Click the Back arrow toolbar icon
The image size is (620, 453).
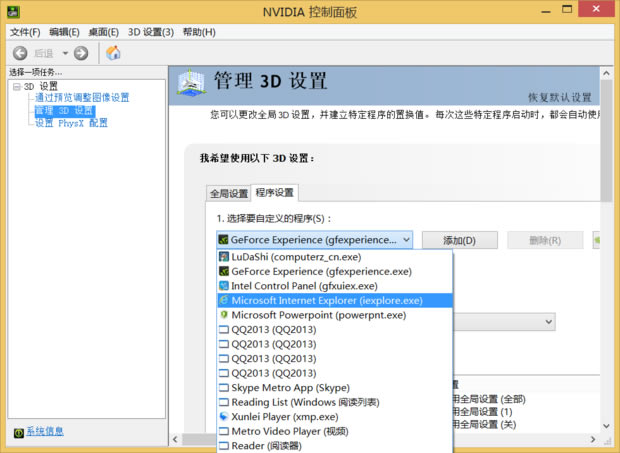point(20,53)
